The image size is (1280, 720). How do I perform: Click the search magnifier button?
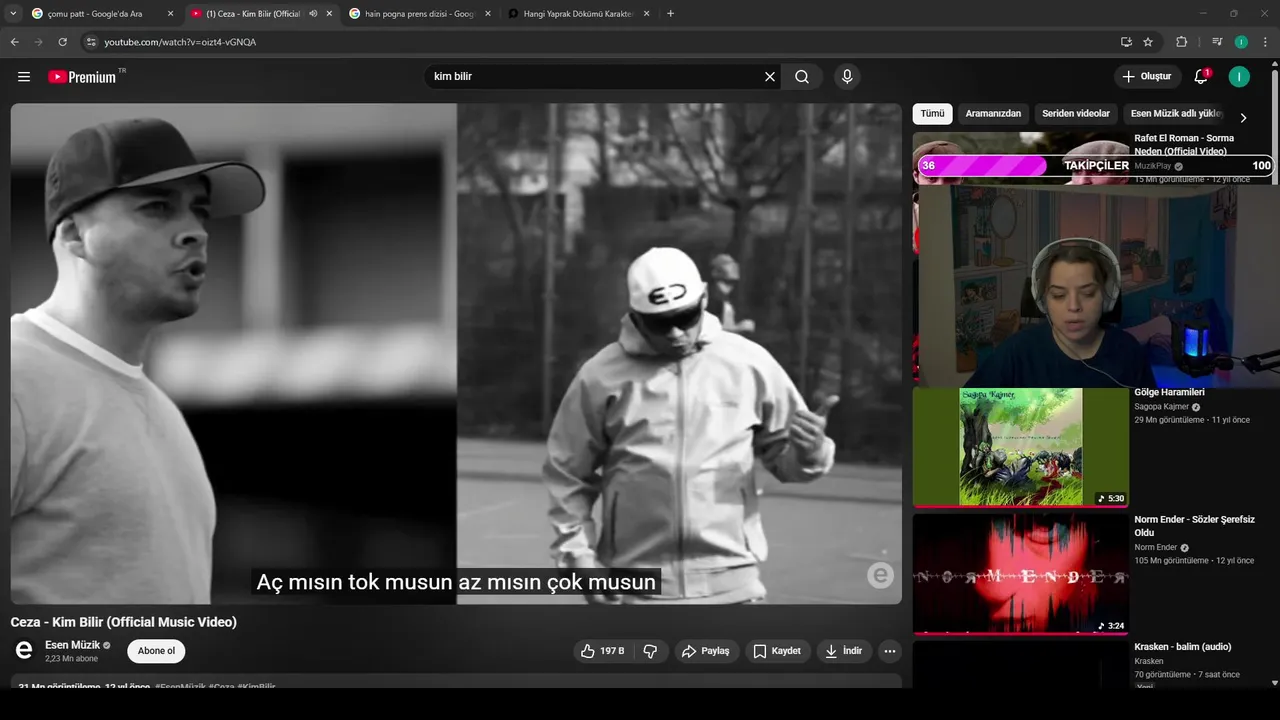click(x=802, y=77)
